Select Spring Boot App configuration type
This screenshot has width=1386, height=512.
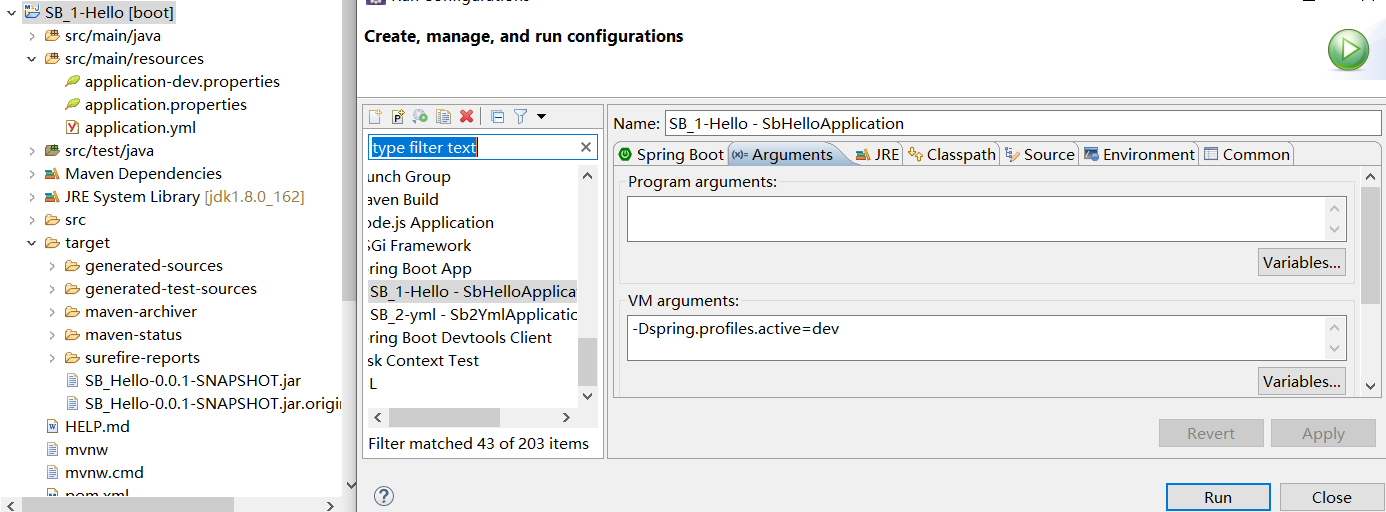[420, 268]
